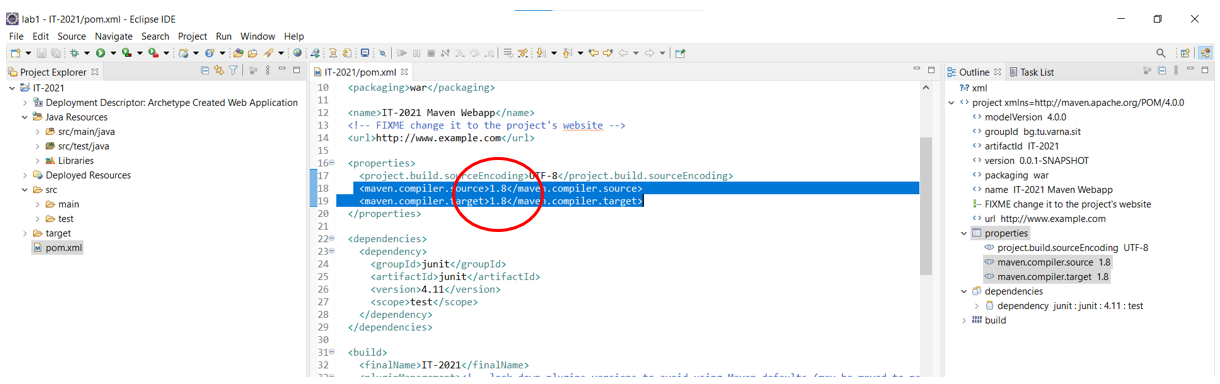This screenshot has width=1220, height=384.
Task: Collapse the Java Resources node
Action: 25,117
